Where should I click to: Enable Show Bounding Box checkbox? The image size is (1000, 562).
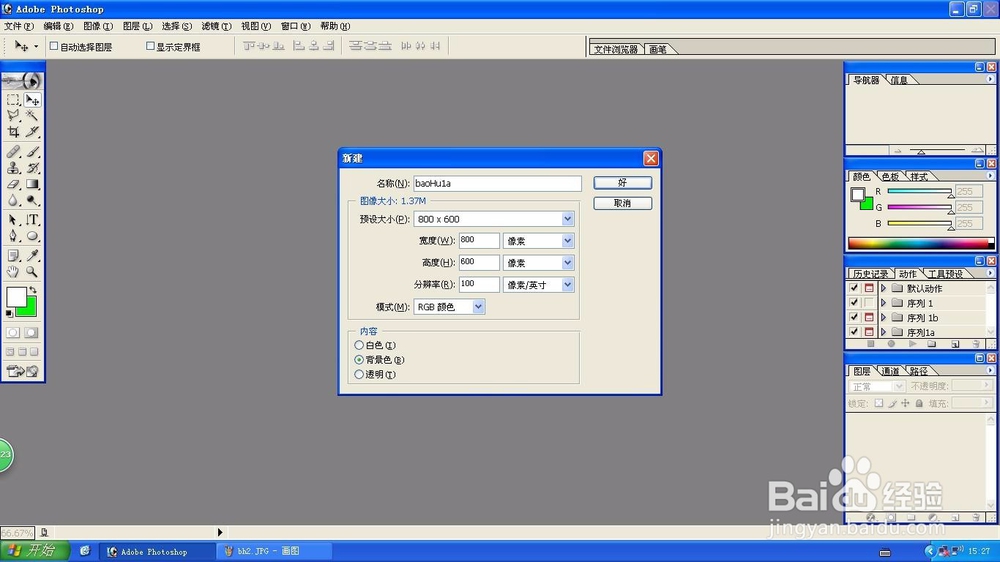(151, 46)
